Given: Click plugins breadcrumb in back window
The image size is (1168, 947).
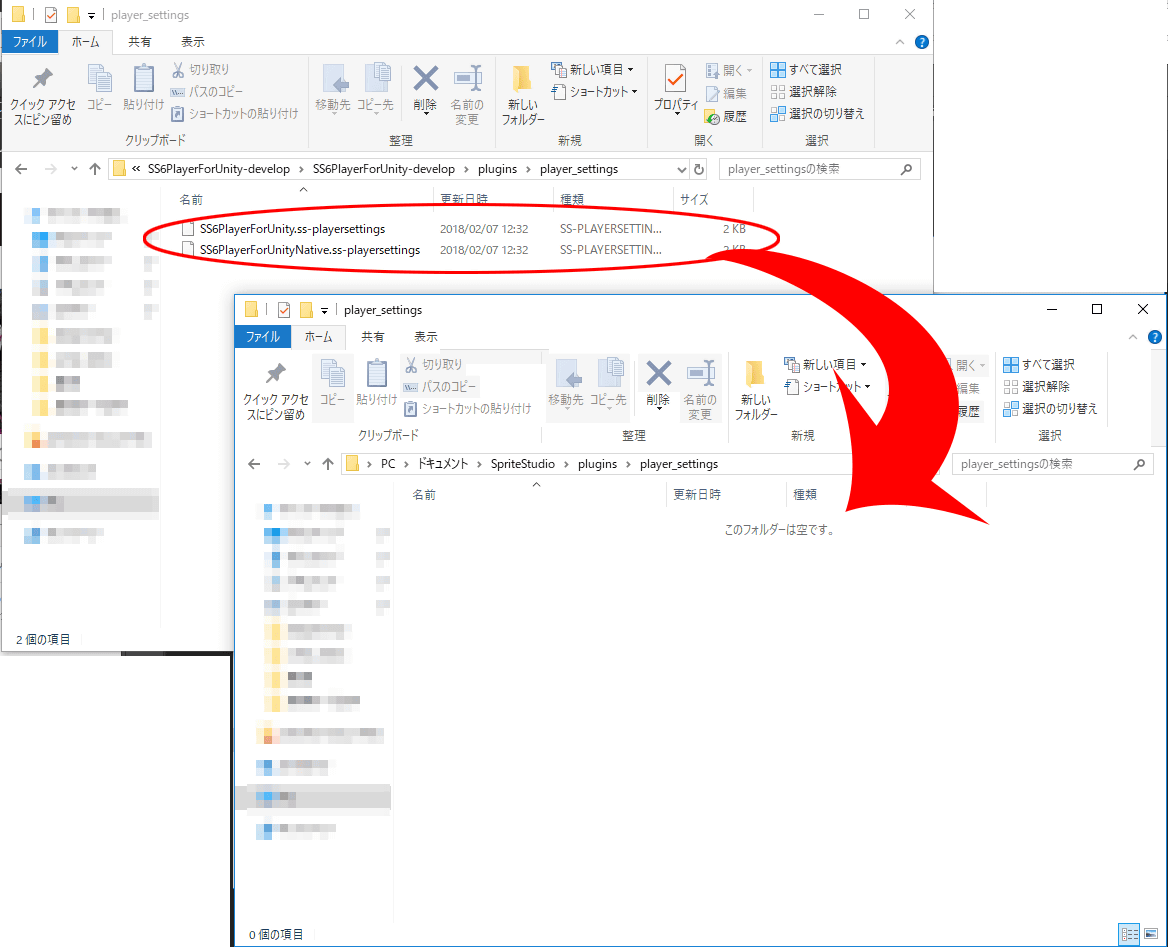Looking at the screenshot, I should point(498,169).
